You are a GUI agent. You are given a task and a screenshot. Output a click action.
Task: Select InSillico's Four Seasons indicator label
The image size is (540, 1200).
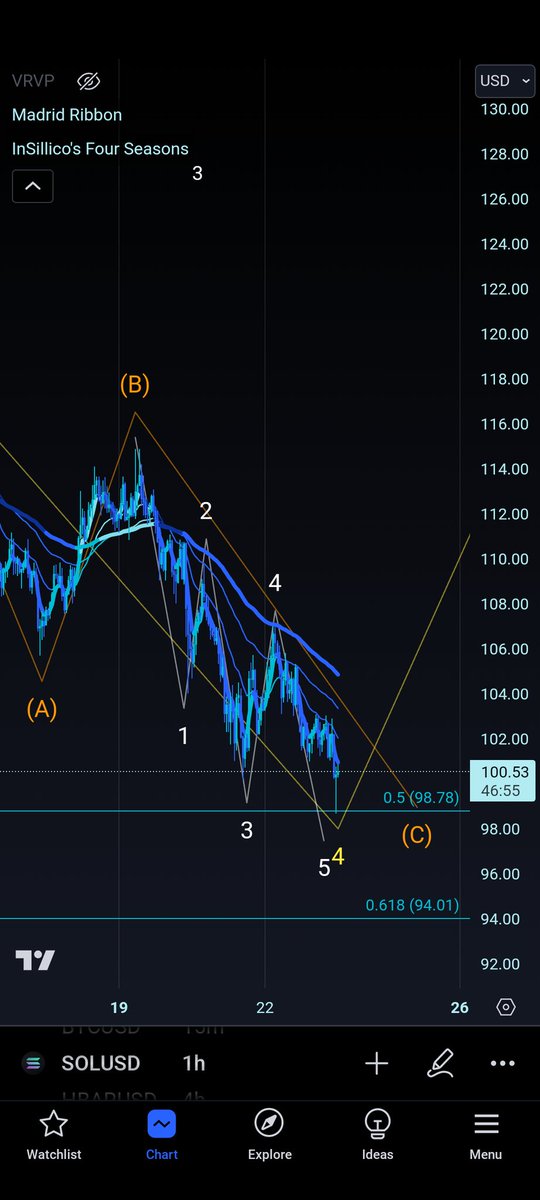(100, 149)
